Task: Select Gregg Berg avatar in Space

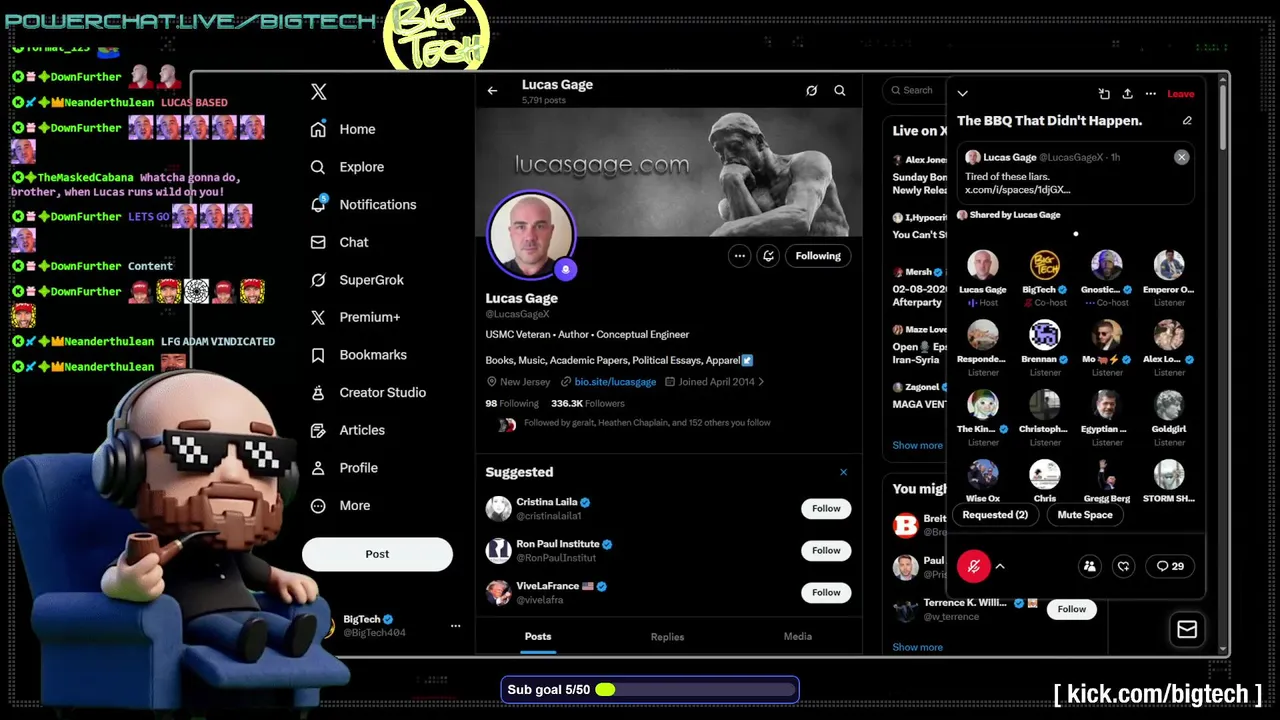Action: click(1107, 475)
